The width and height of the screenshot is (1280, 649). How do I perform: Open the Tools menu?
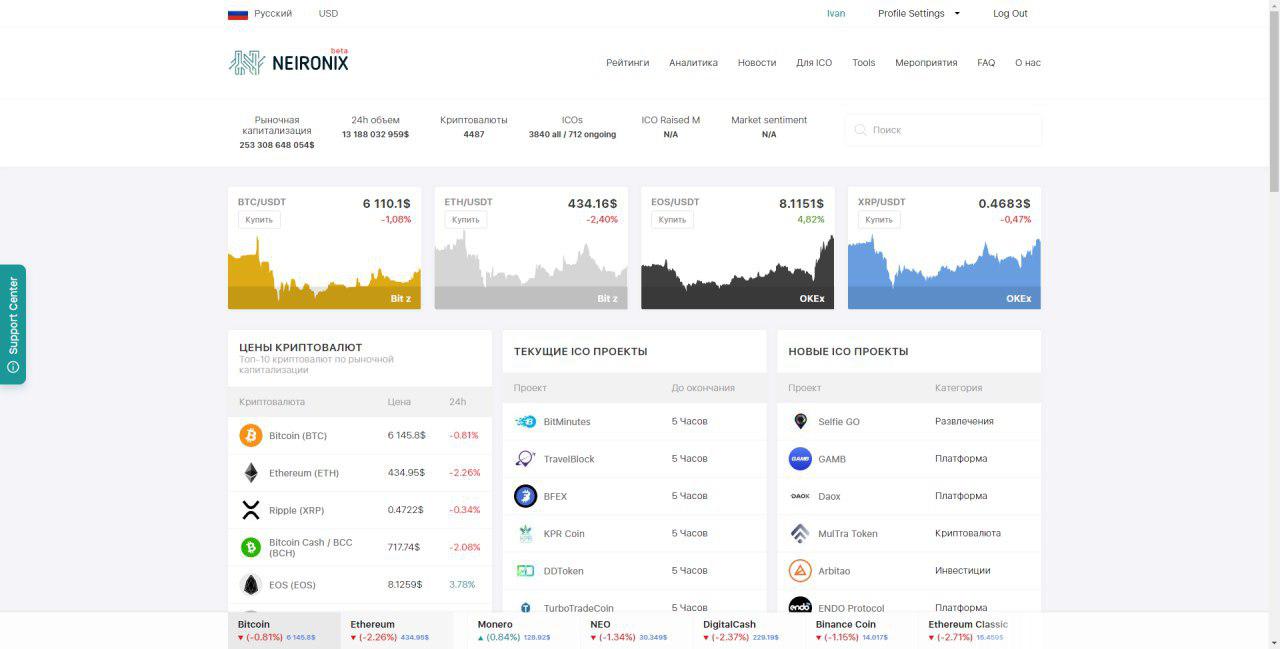863,63
